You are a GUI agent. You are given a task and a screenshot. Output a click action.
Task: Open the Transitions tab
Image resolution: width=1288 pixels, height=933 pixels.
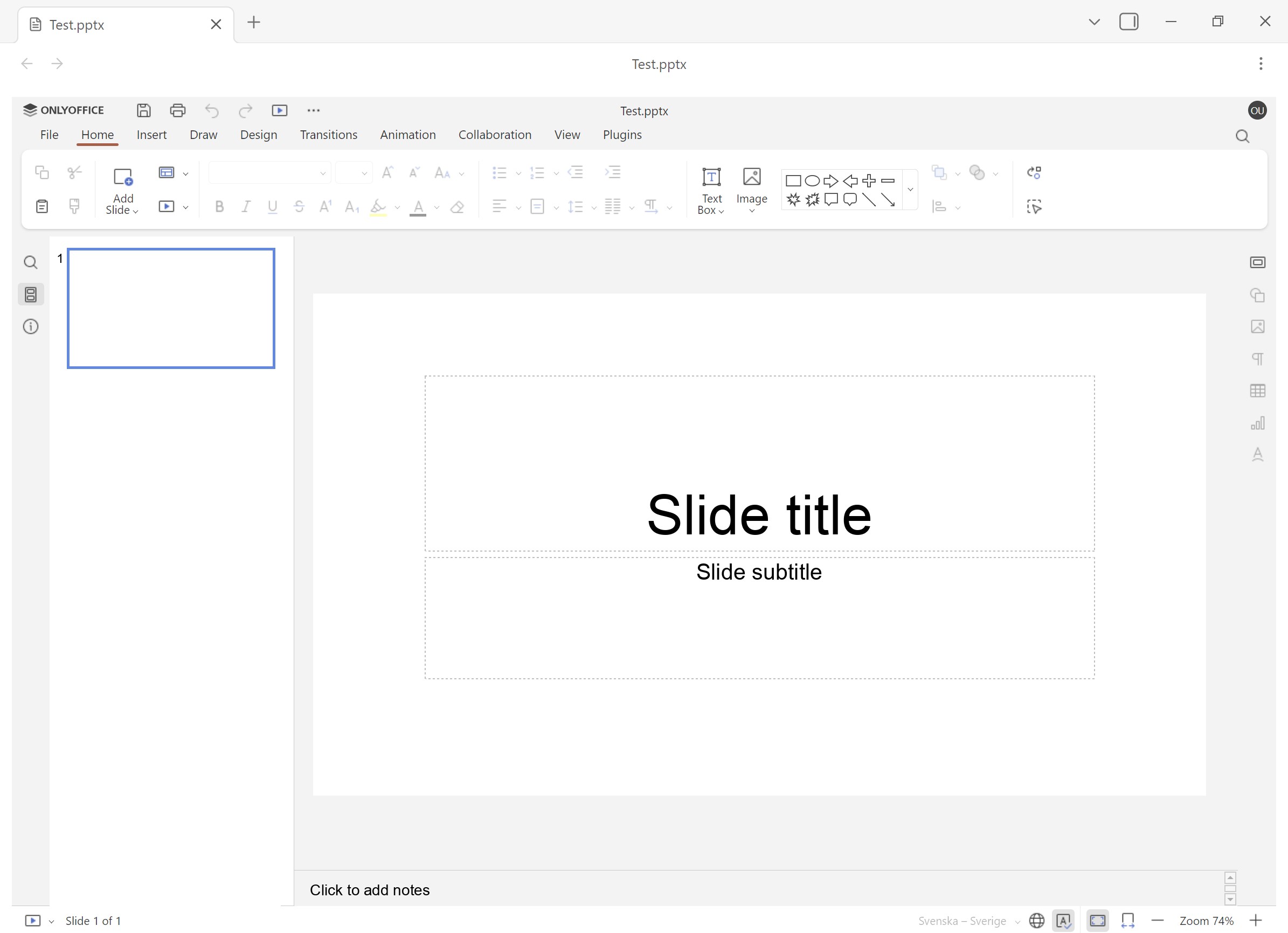[x=328, y=135]
